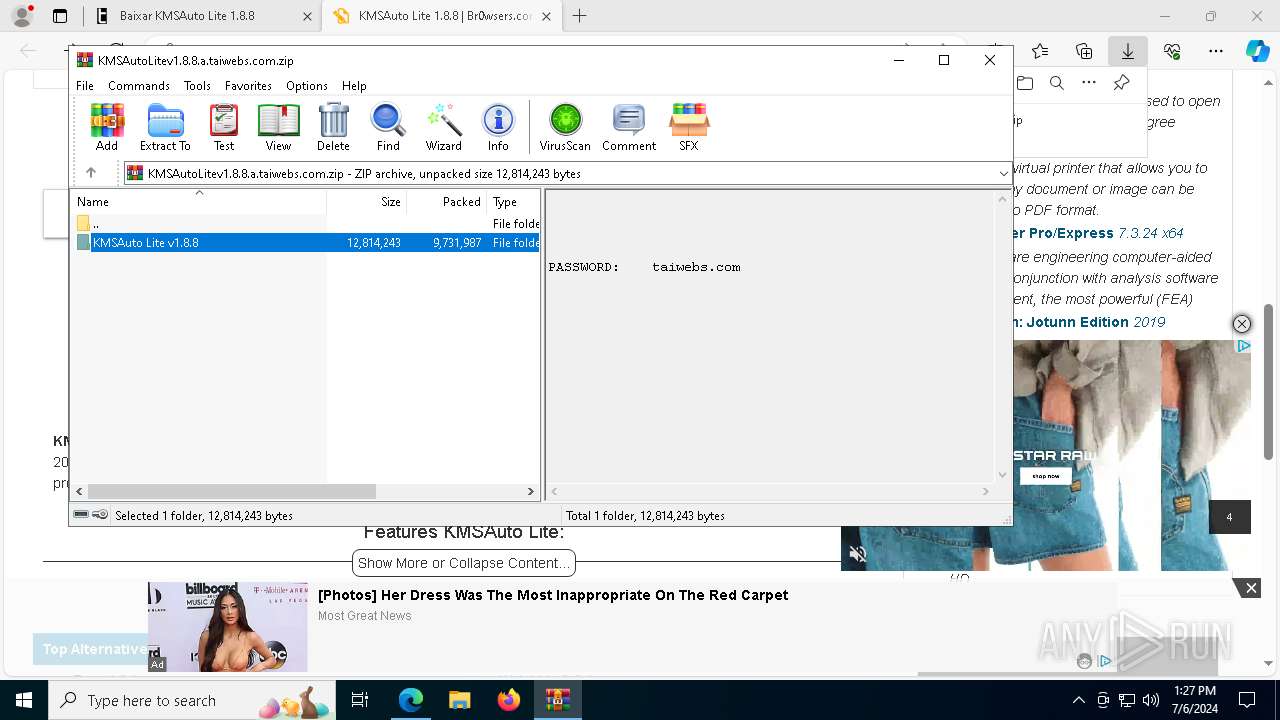Open Firefox from taskbar

pyautogui.click(x=509, y=700)
